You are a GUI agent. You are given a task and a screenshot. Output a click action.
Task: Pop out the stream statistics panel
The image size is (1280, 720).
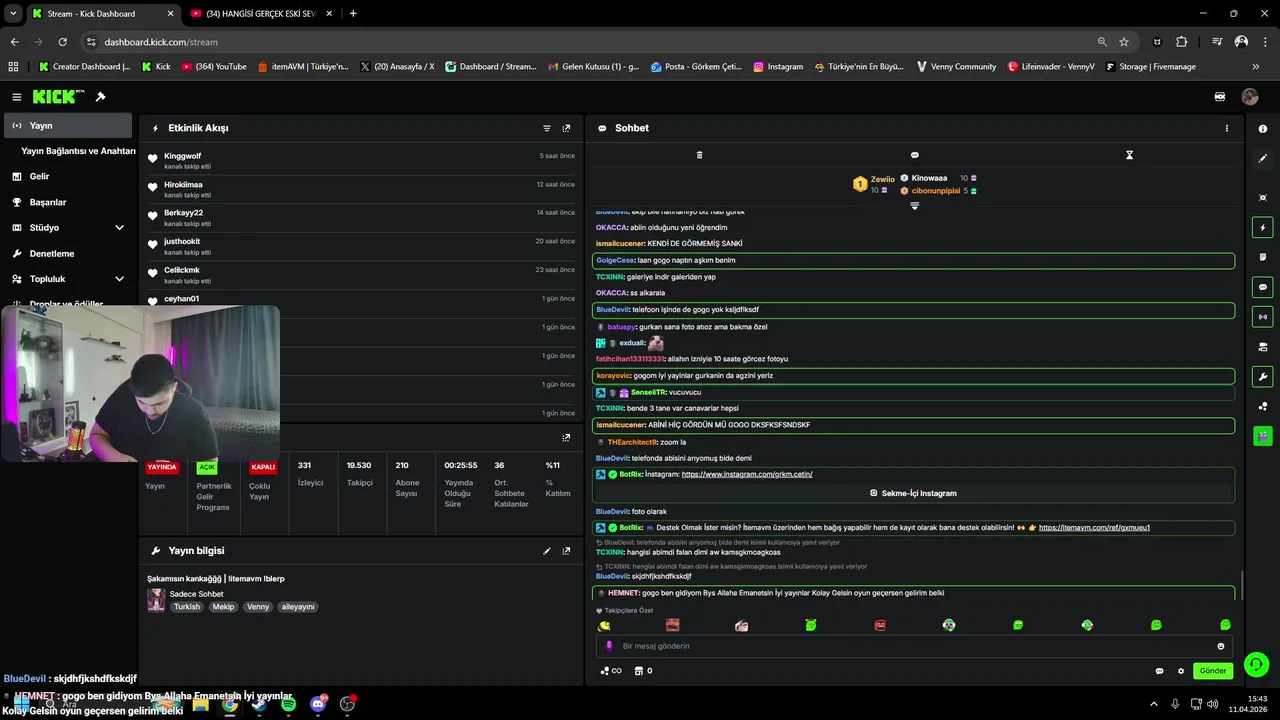566,437
